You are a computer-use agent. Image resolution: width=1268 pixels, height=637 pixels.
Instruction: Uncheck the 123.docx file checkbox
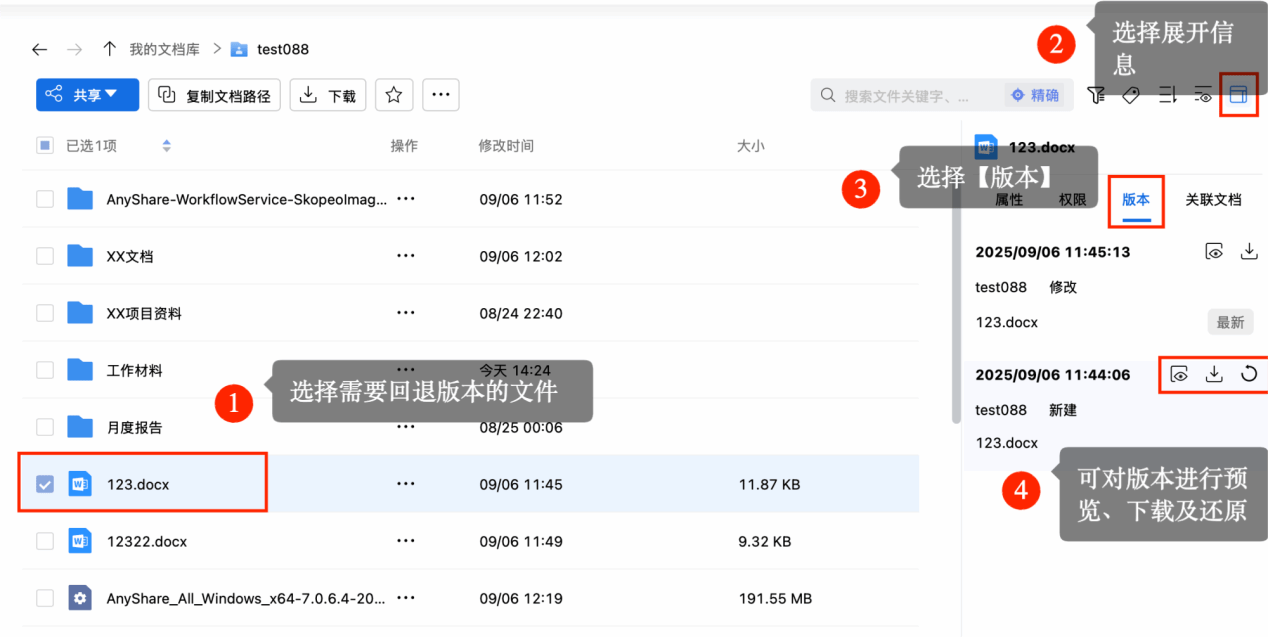pos(45,484)
